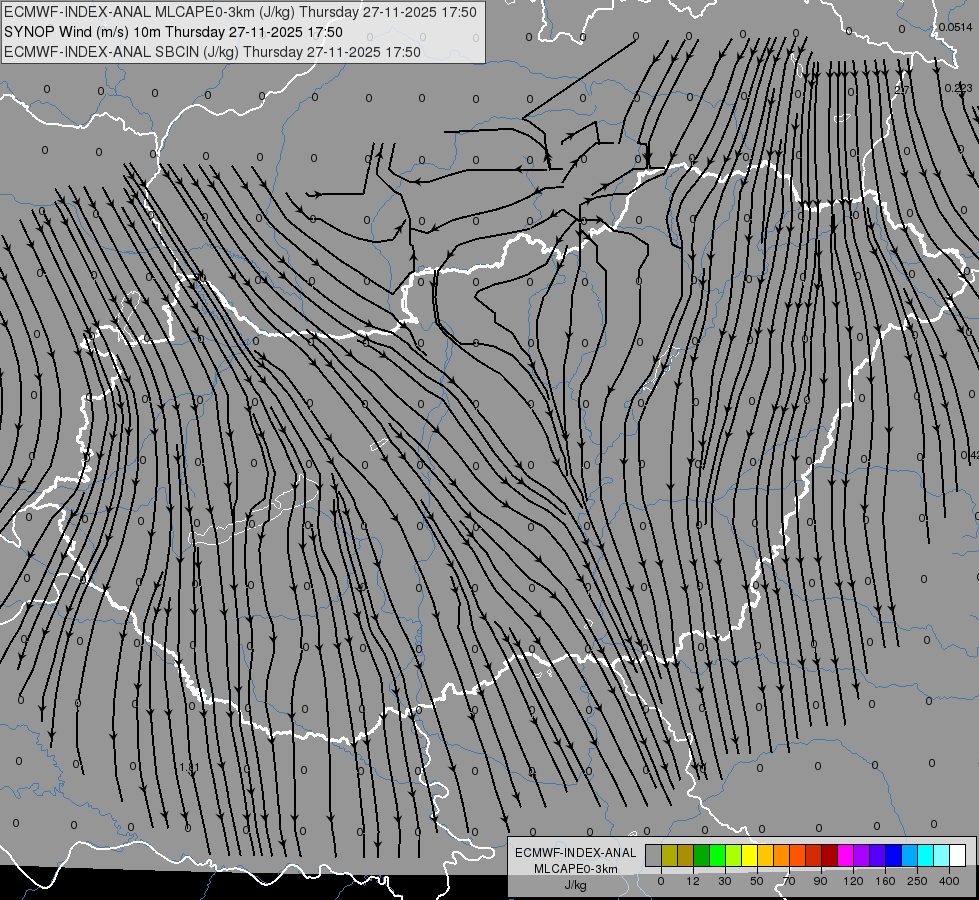This screenshot has height=900, width=979.
Task: Select the pure blue legend swatch
Action: (894, 855)
